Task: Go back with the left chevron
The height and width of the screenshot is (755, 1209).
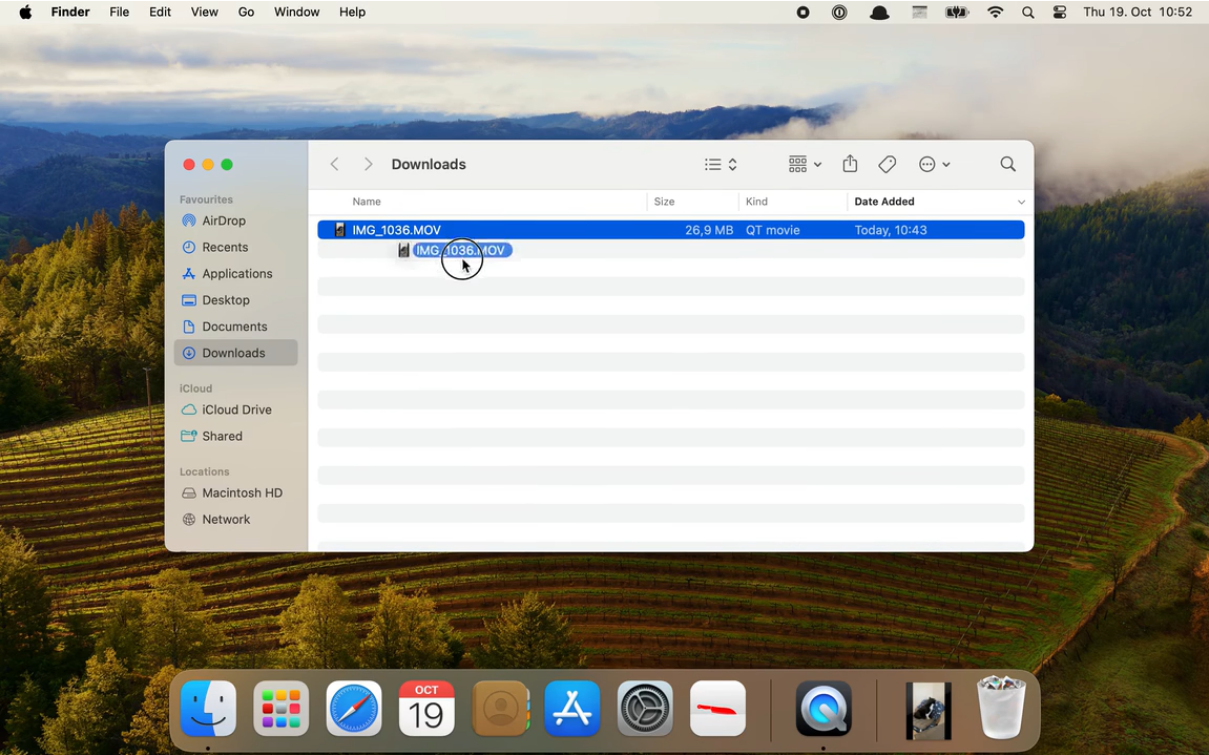Action: click(335, 164)
